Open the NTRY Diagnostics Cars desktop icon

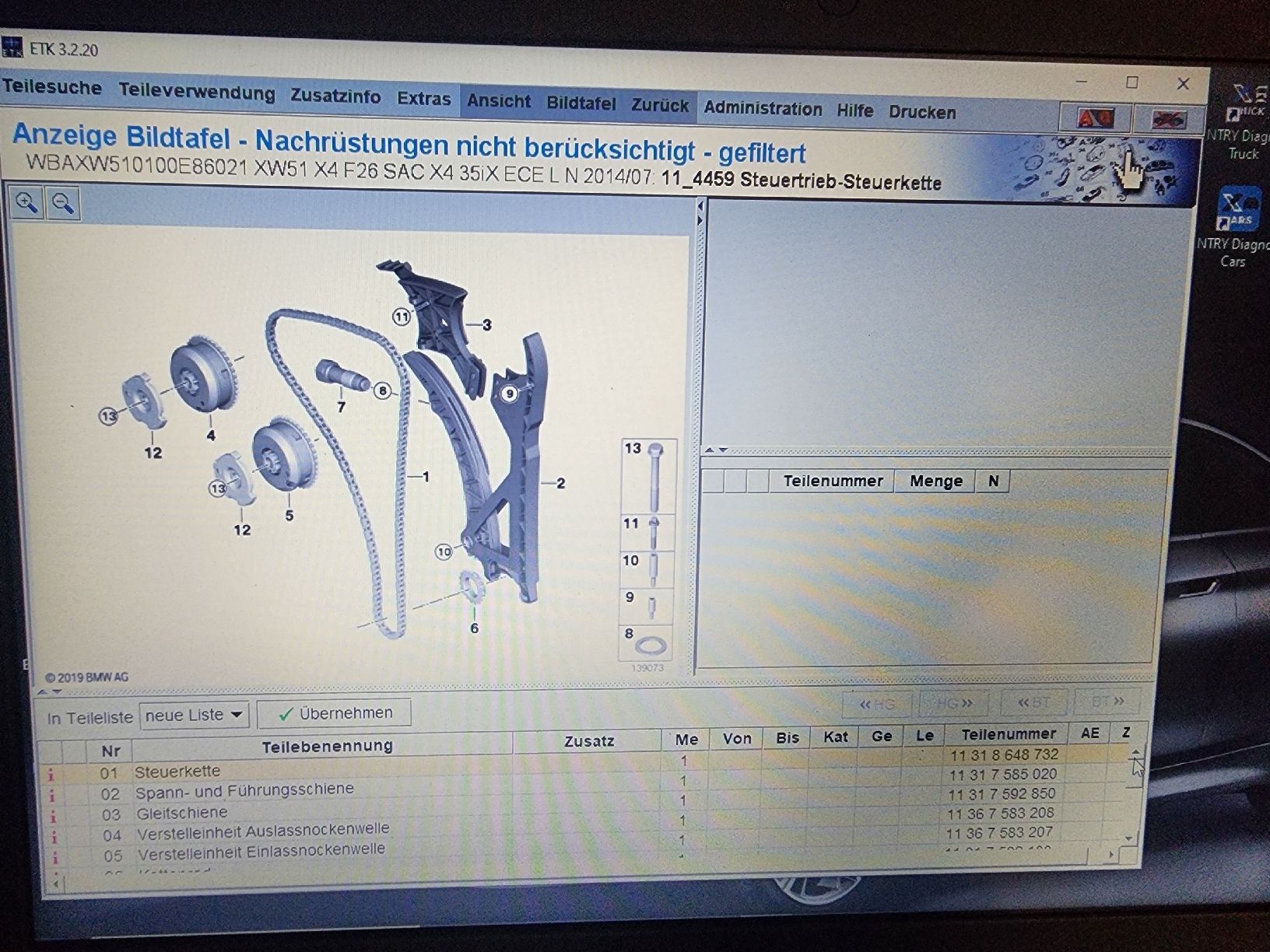click(1236, 226)
